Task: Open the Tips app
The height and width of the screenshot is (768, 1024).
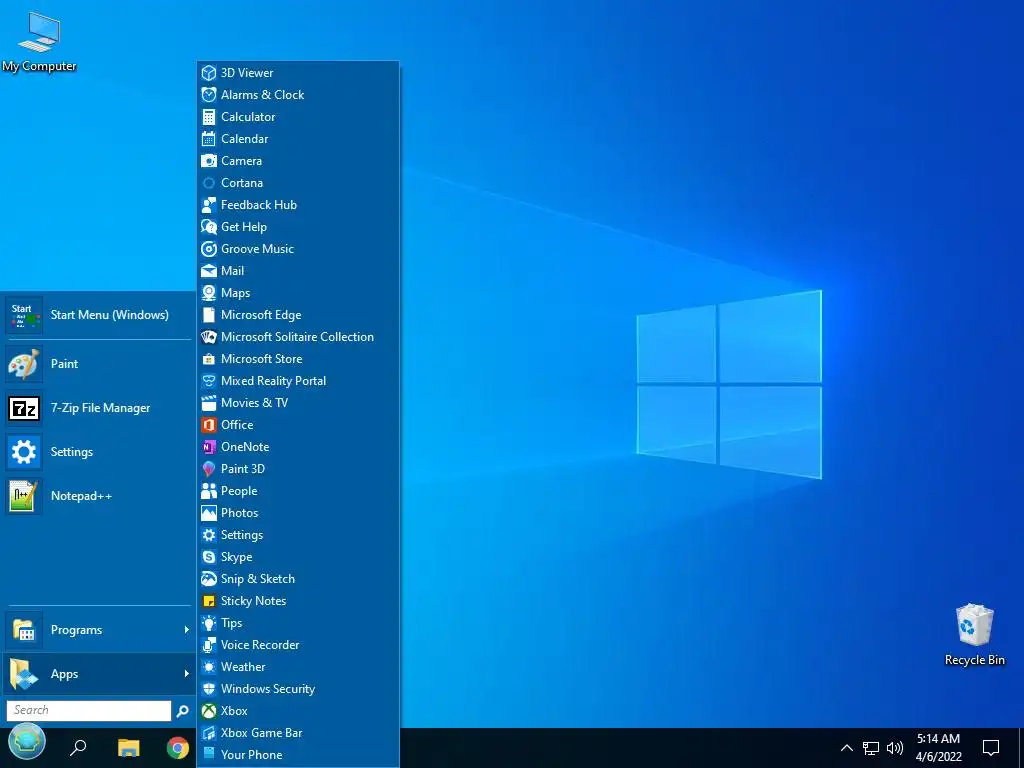Action: (298, 623)
